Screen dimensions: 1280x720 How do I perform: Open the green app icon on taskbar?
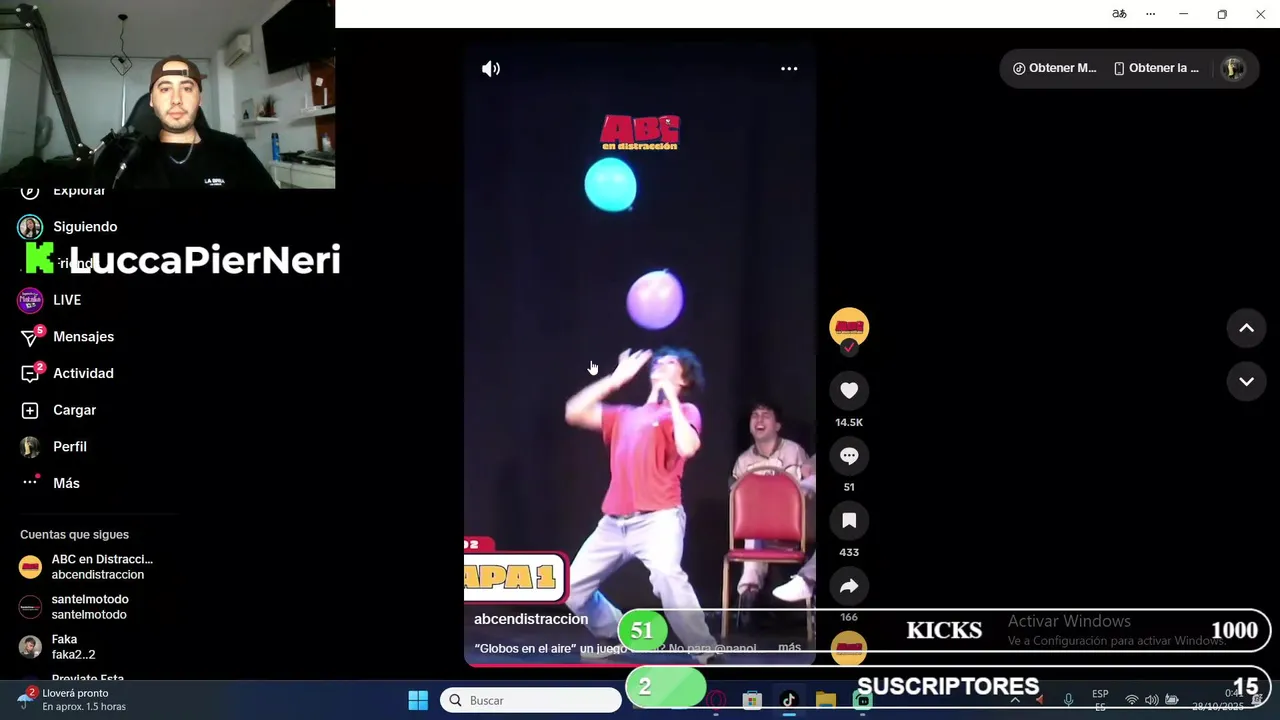pos(862,700)
